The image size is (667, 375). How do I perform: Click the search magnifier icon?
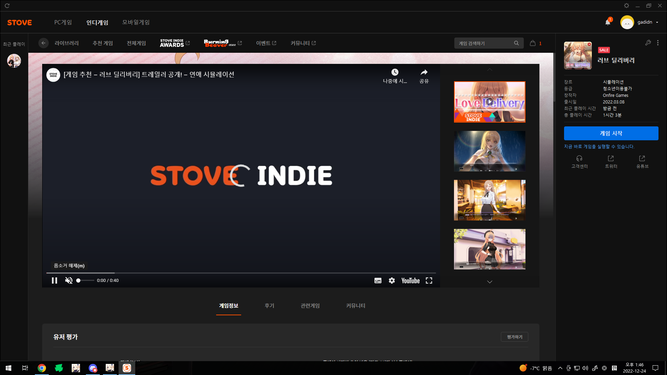point(516,43)
